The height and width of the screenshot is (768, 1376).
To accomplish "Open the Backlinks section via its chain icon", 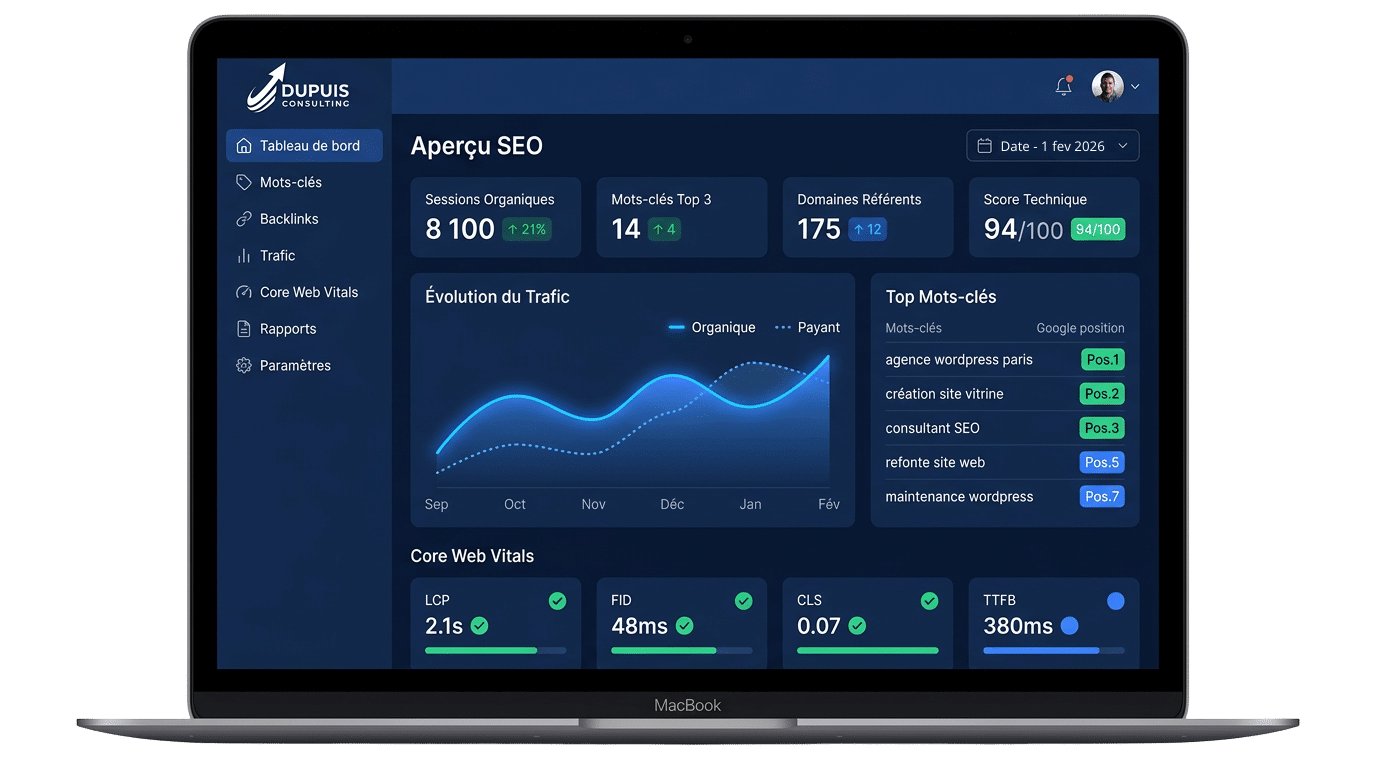I will 242,218.
